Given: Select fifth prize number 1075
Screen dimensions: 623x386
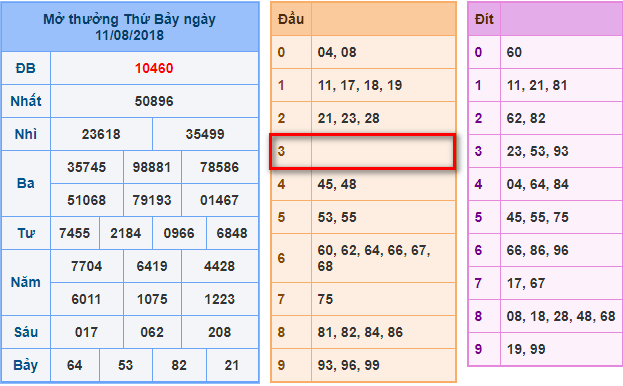Looking at the screenshot, I should click(152, 299).
